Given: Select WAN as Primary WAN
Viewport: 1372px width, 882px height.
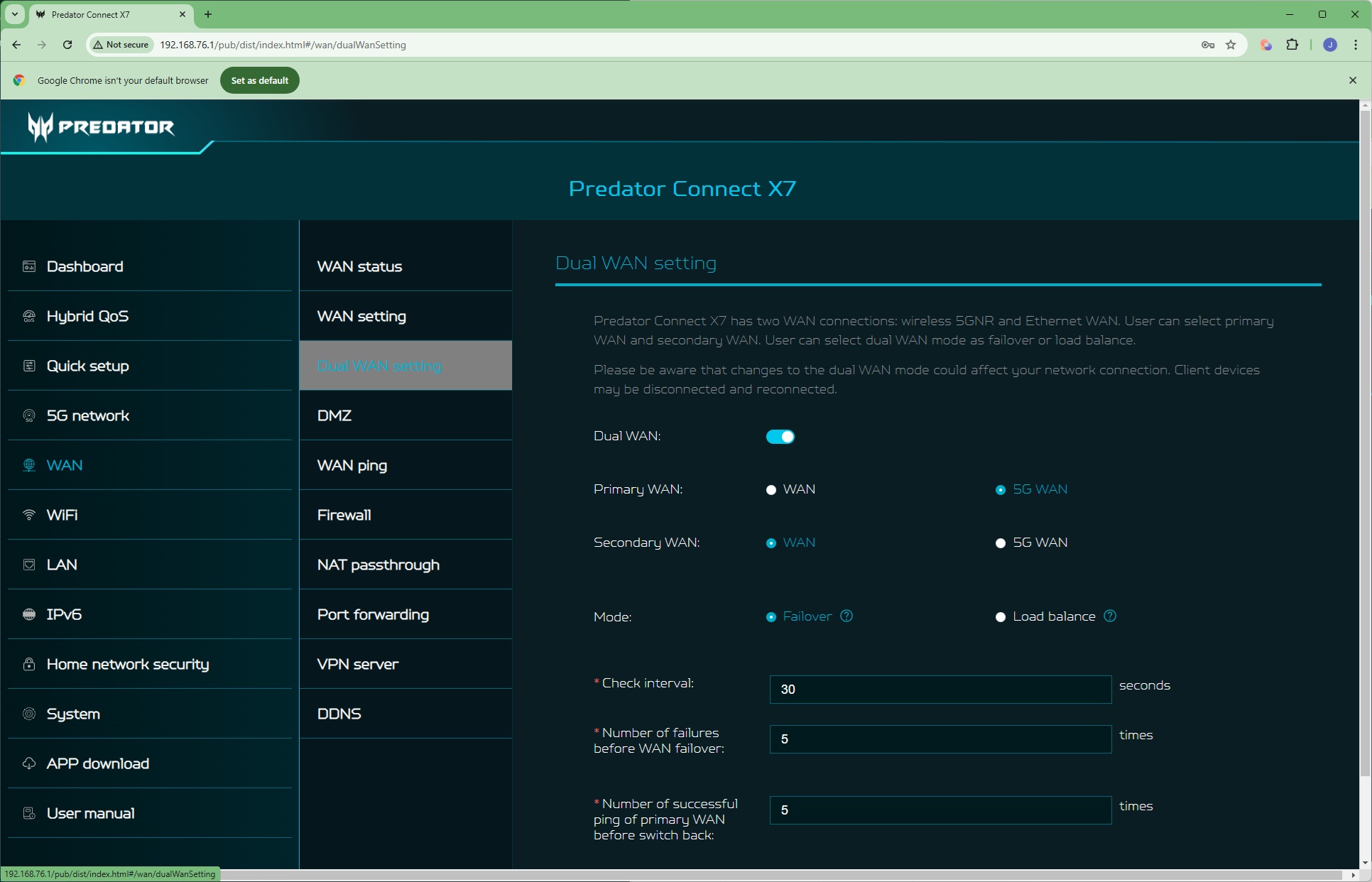Looking at the screenshot, I should (771, 490).
